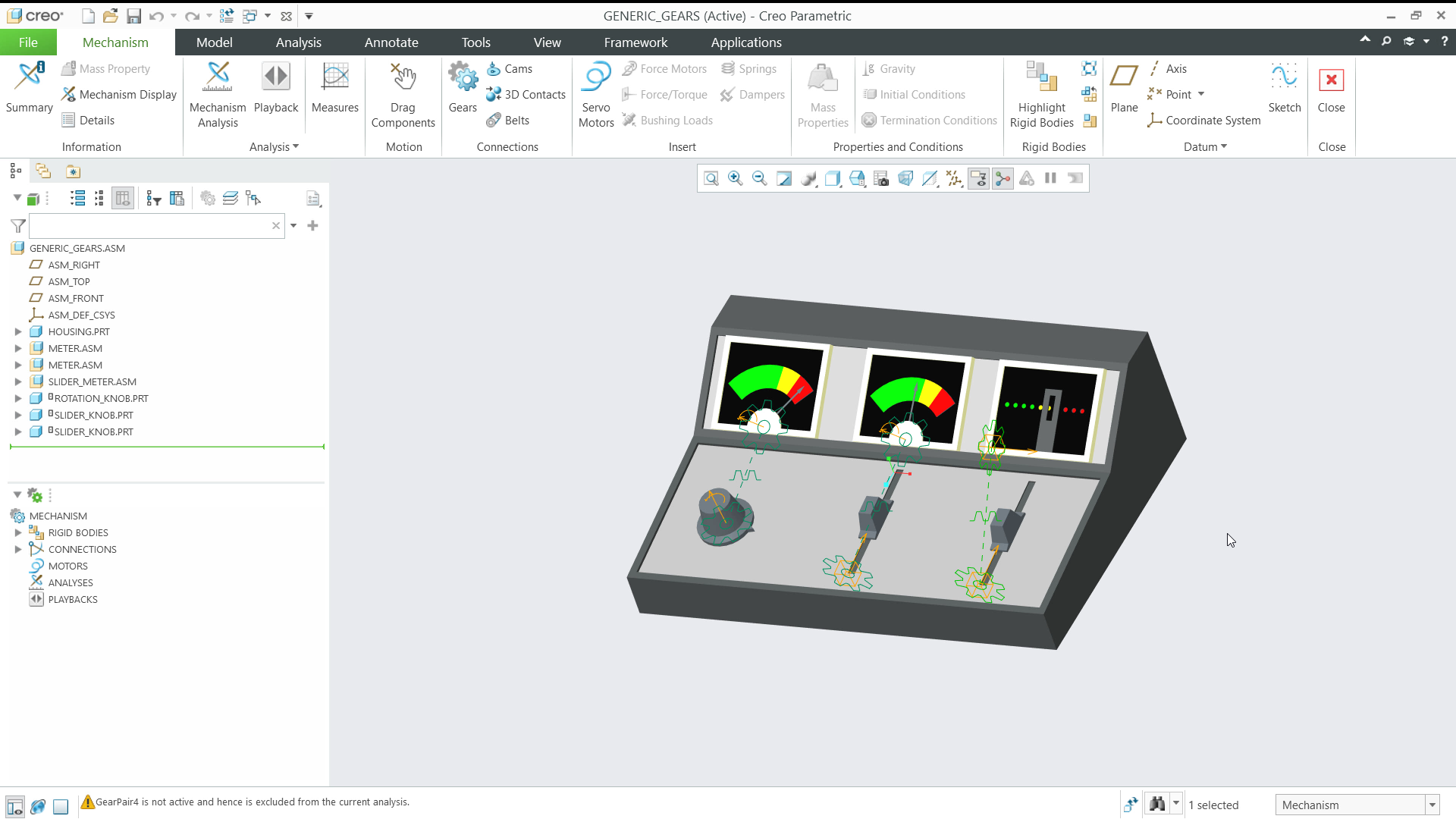Toggle the full screen icon in status bar
Screen dimensions: 1456x819
(x=61, y=806)
